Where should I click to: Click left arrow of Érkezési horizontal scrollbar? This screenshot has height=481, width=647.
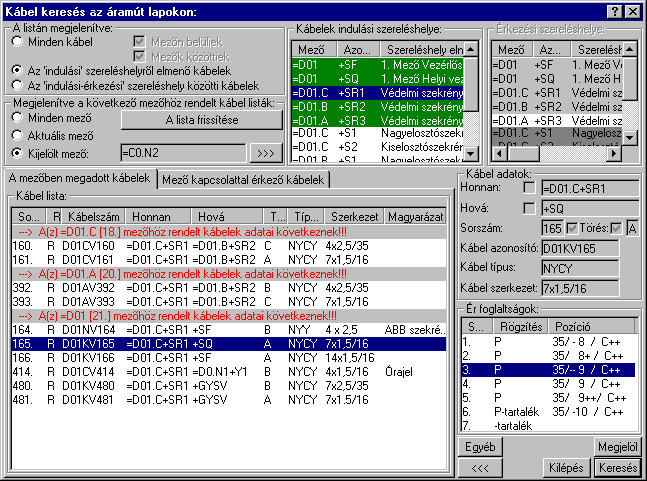pos(499,154)
